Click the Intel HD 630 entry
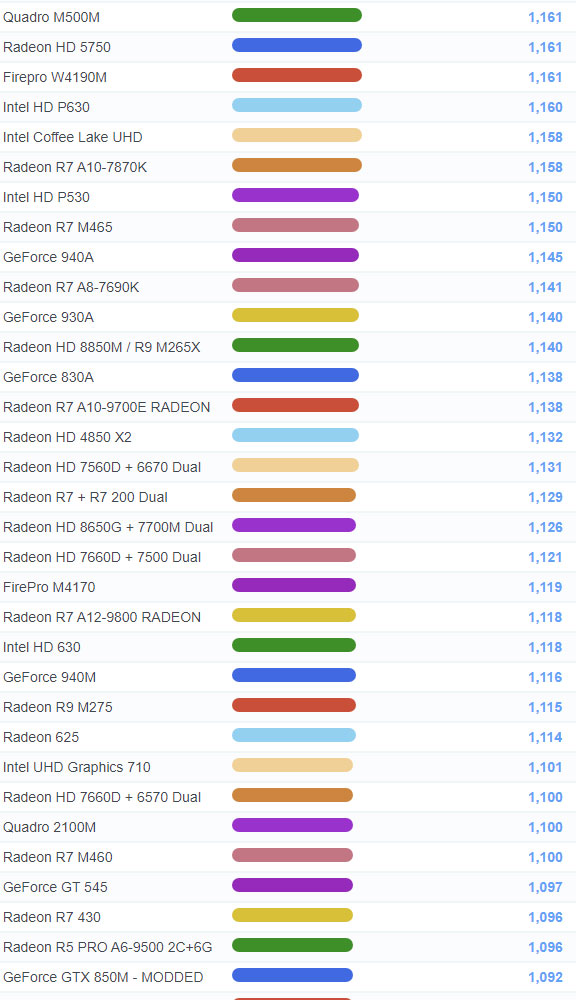The height and width of the screenshot is (1000, 576). [41, 647]
